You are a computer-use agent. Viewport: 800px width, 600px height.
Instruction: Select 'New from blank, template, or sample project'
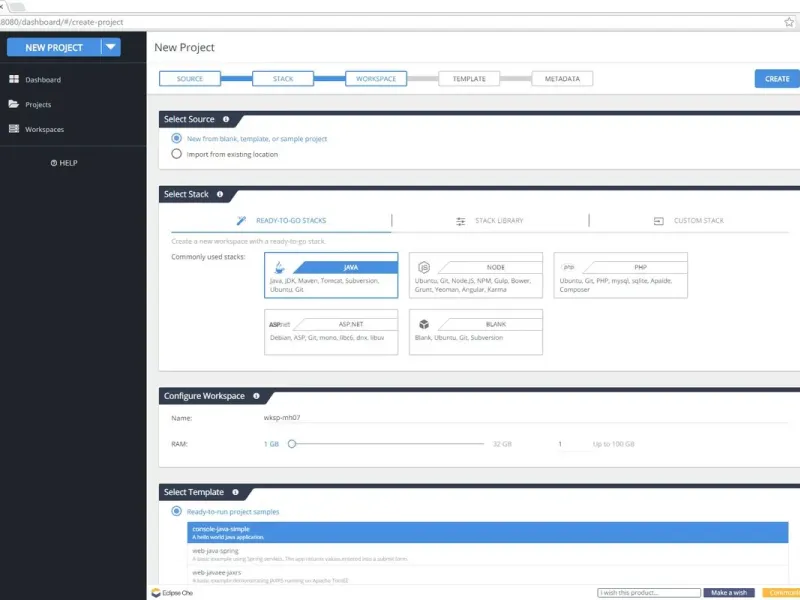pos(177,138)
